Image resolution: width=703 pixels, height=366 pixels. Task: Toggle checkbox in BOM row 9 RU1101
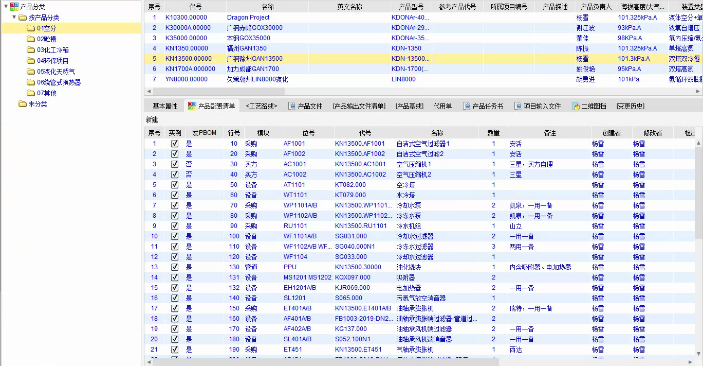[174, 226]
